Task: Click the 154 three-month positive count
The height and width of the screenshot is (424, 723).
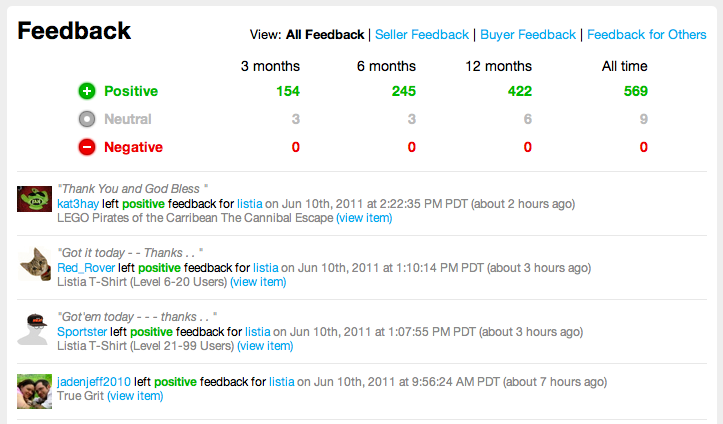Action: [288, 91]
